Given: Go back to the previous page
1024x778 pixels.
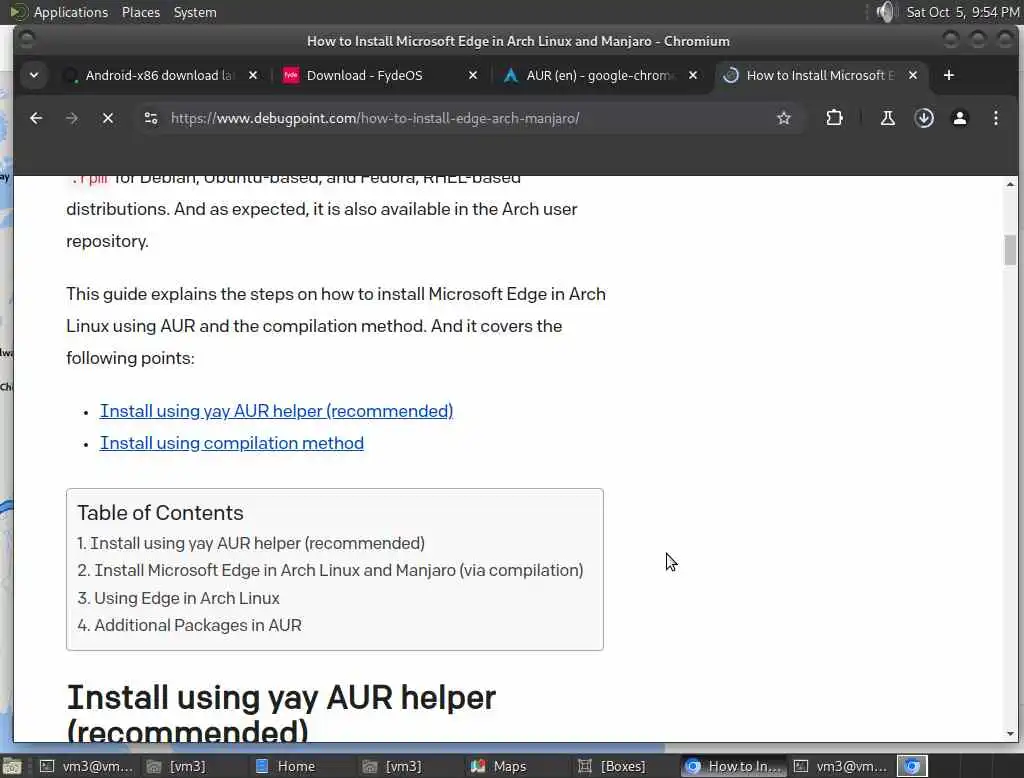Looking at the screenshot, I should (36, 118).
